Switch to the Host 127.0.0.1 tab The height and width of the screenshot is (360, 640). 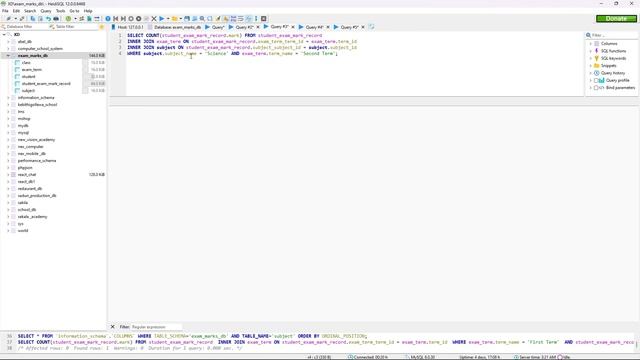click(127, 27)
